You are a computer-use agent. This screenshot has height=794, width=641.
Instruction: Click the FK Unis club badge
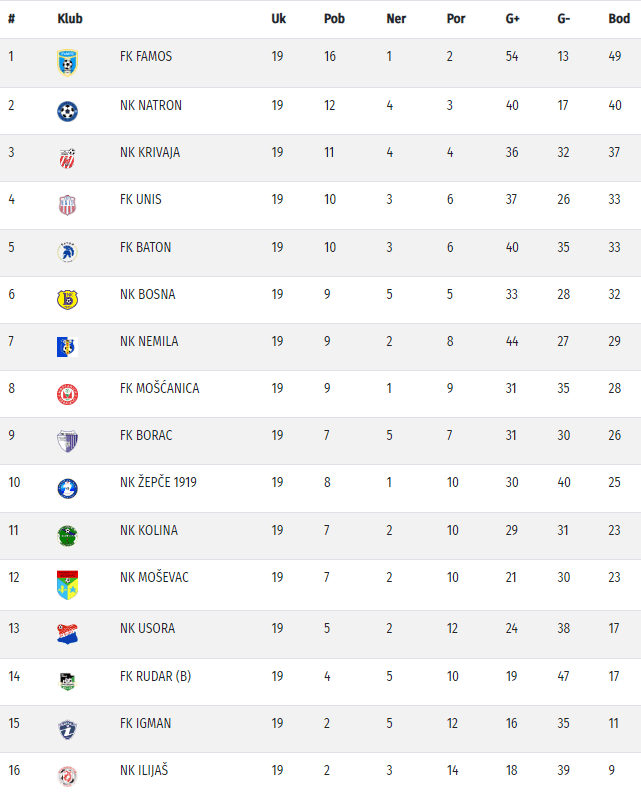tap(67, 205)
